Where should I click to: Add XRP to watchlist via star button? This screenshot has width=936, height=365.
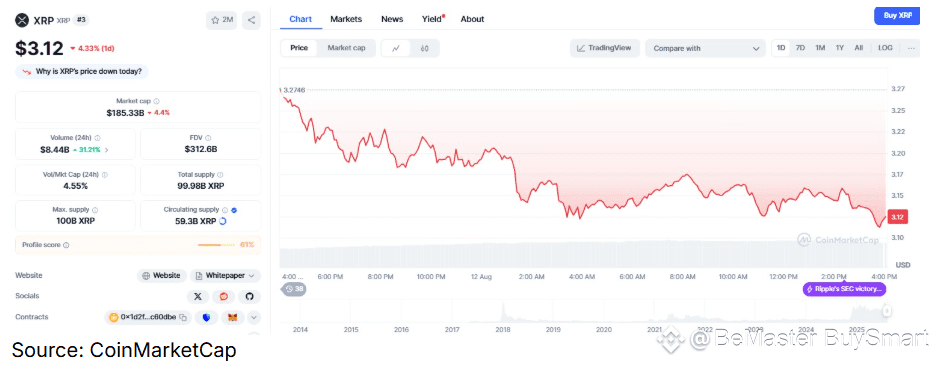pos(222,20)
